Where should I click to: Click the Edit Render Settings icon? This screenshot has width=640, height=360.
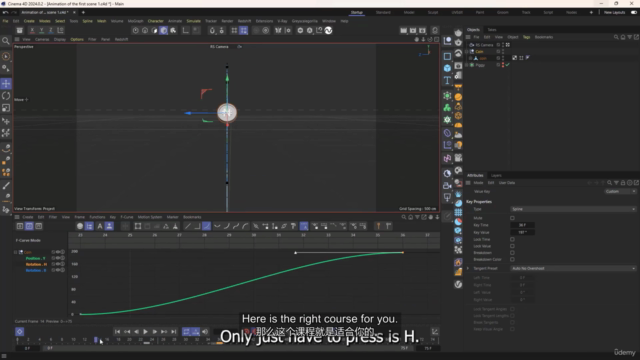[422, 30]
